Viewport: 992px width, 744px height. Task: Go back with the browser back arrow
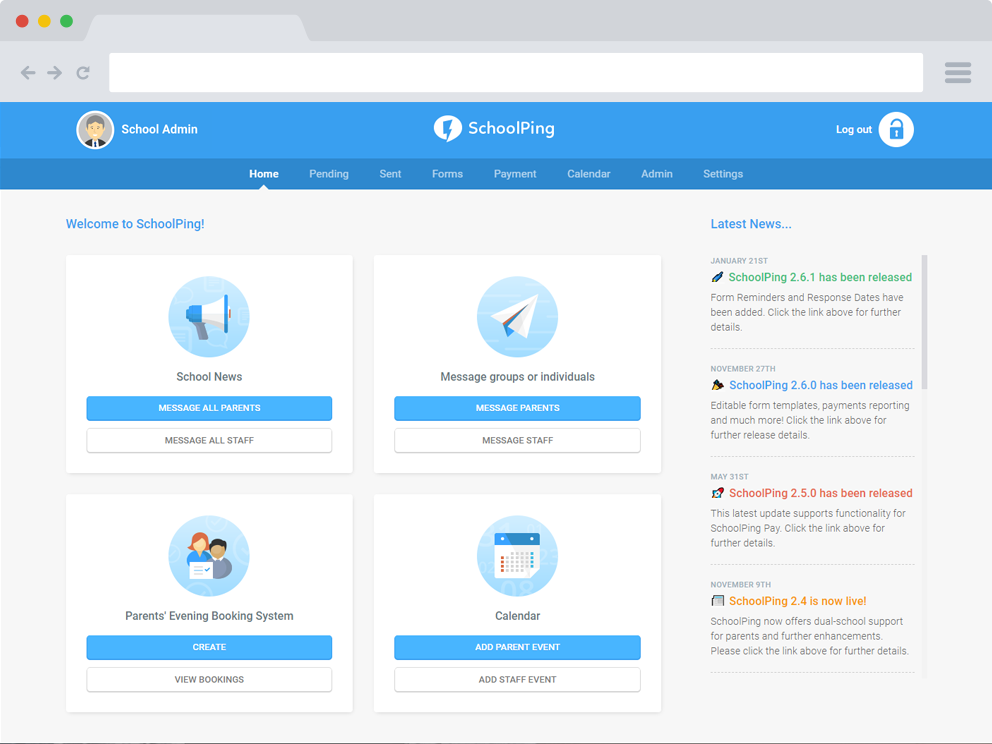(28, 73)
